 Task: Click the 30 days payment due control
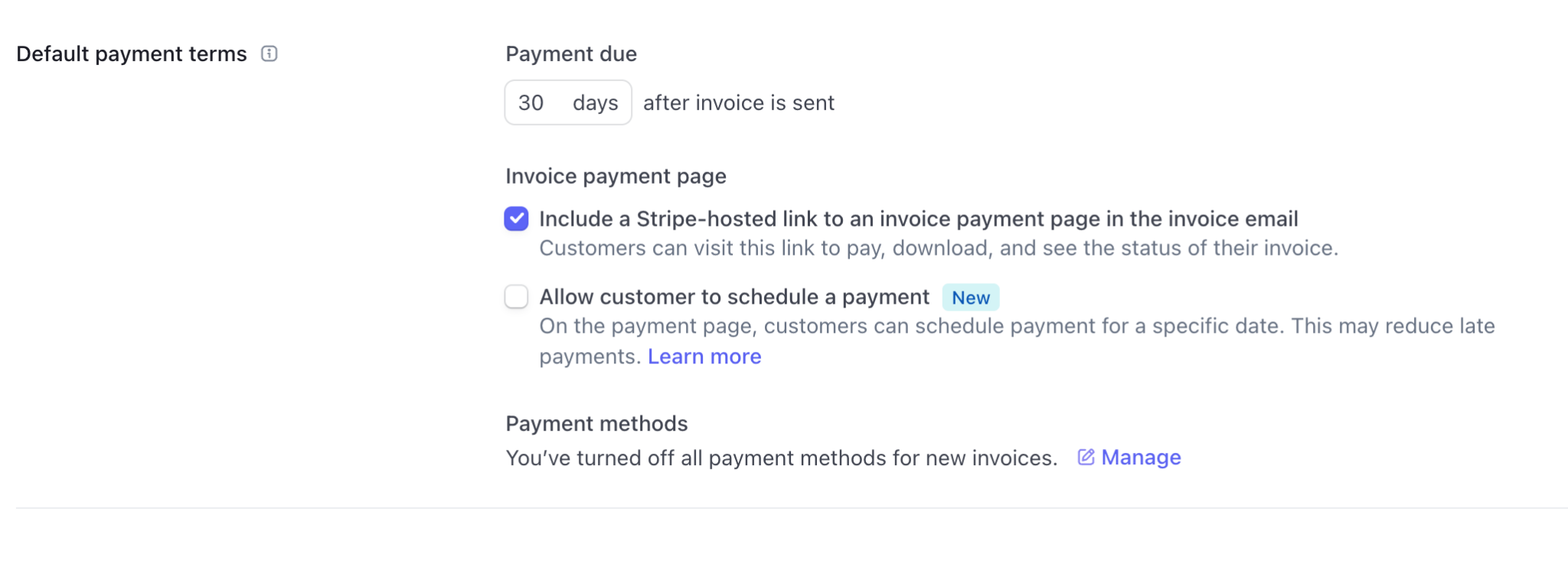(x=567, y=103)
